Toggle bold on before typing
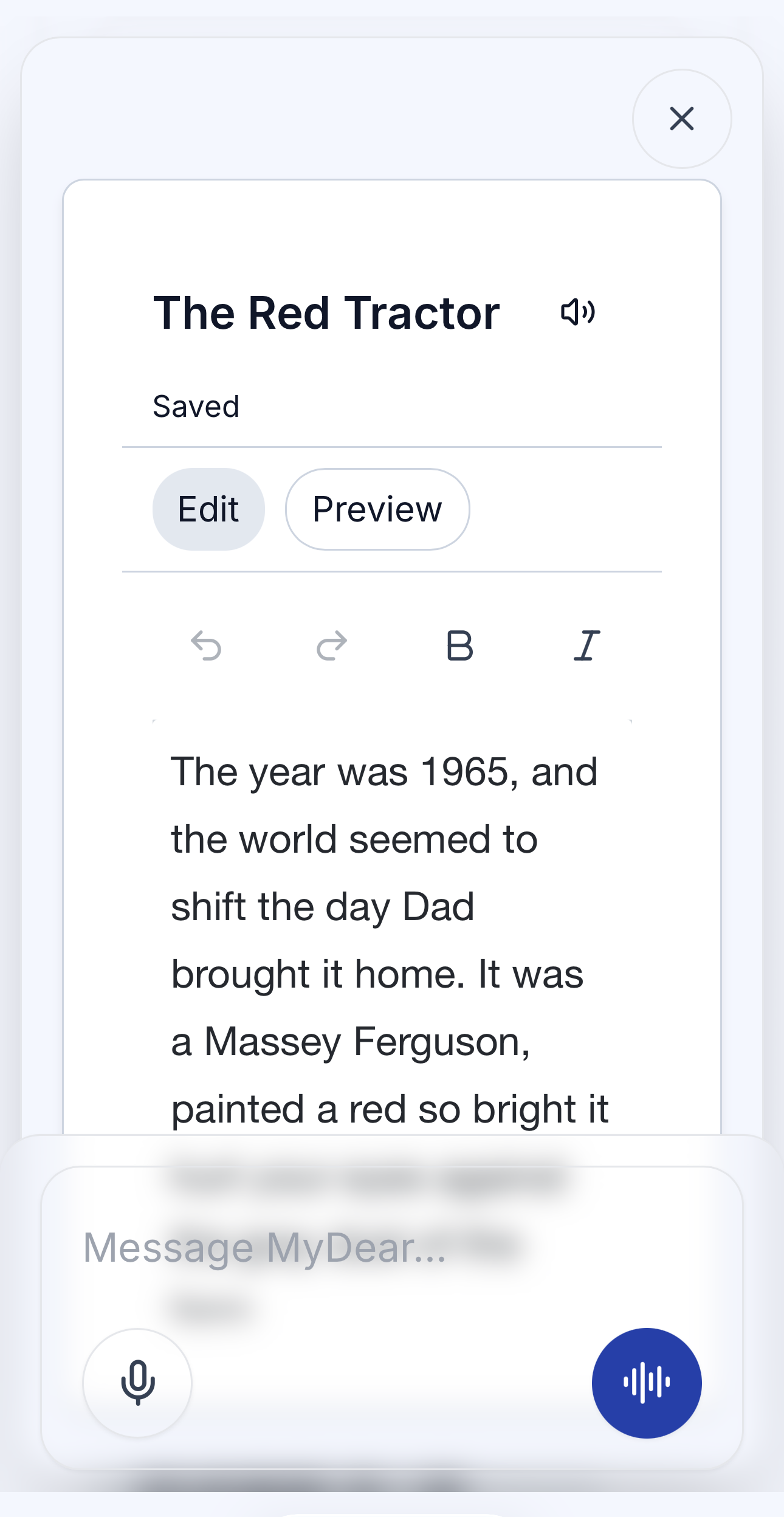784x1517 pixels. (459, 645)
